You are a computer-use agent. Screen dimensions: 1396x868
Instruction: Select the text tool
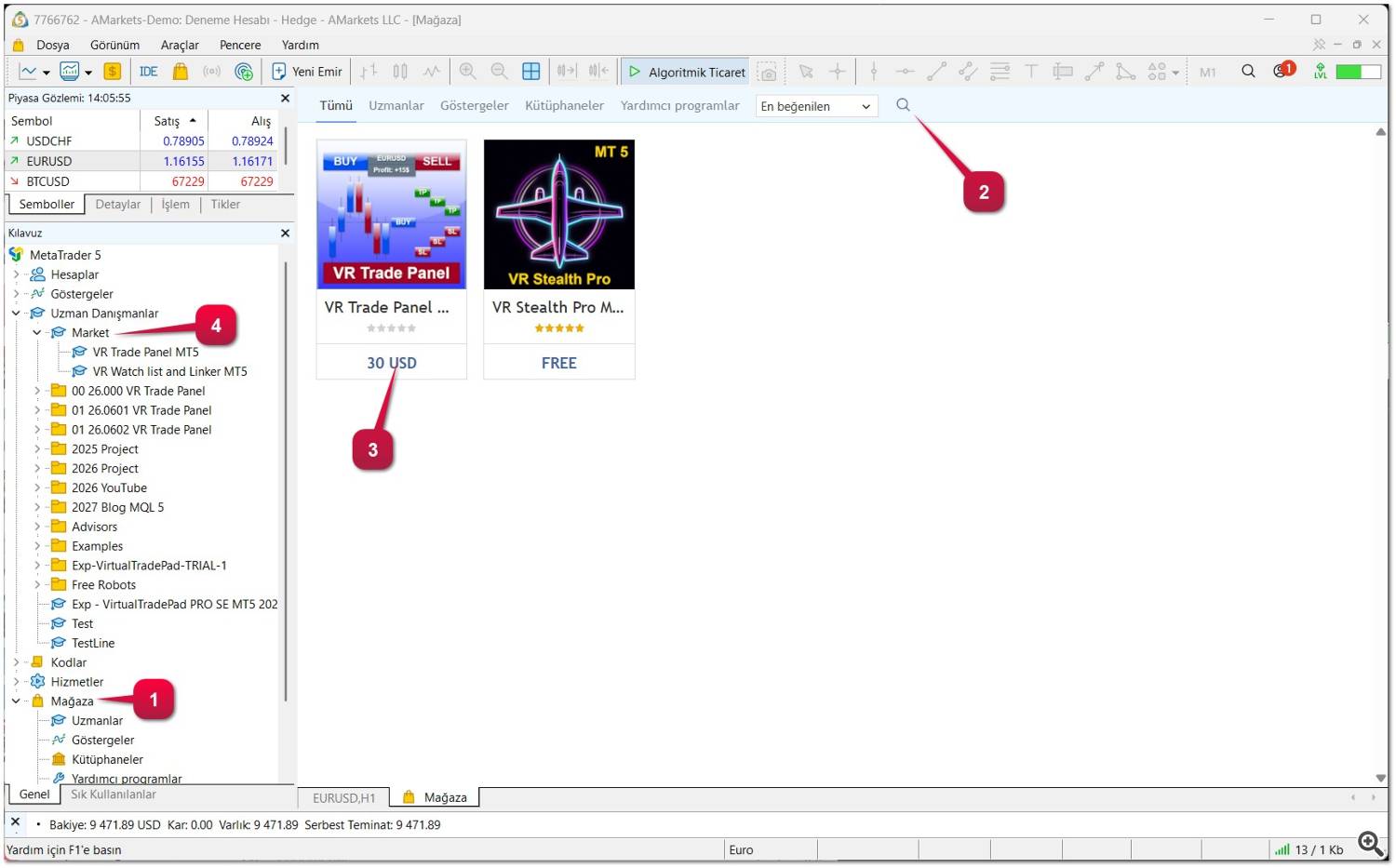pos(1031,72)
